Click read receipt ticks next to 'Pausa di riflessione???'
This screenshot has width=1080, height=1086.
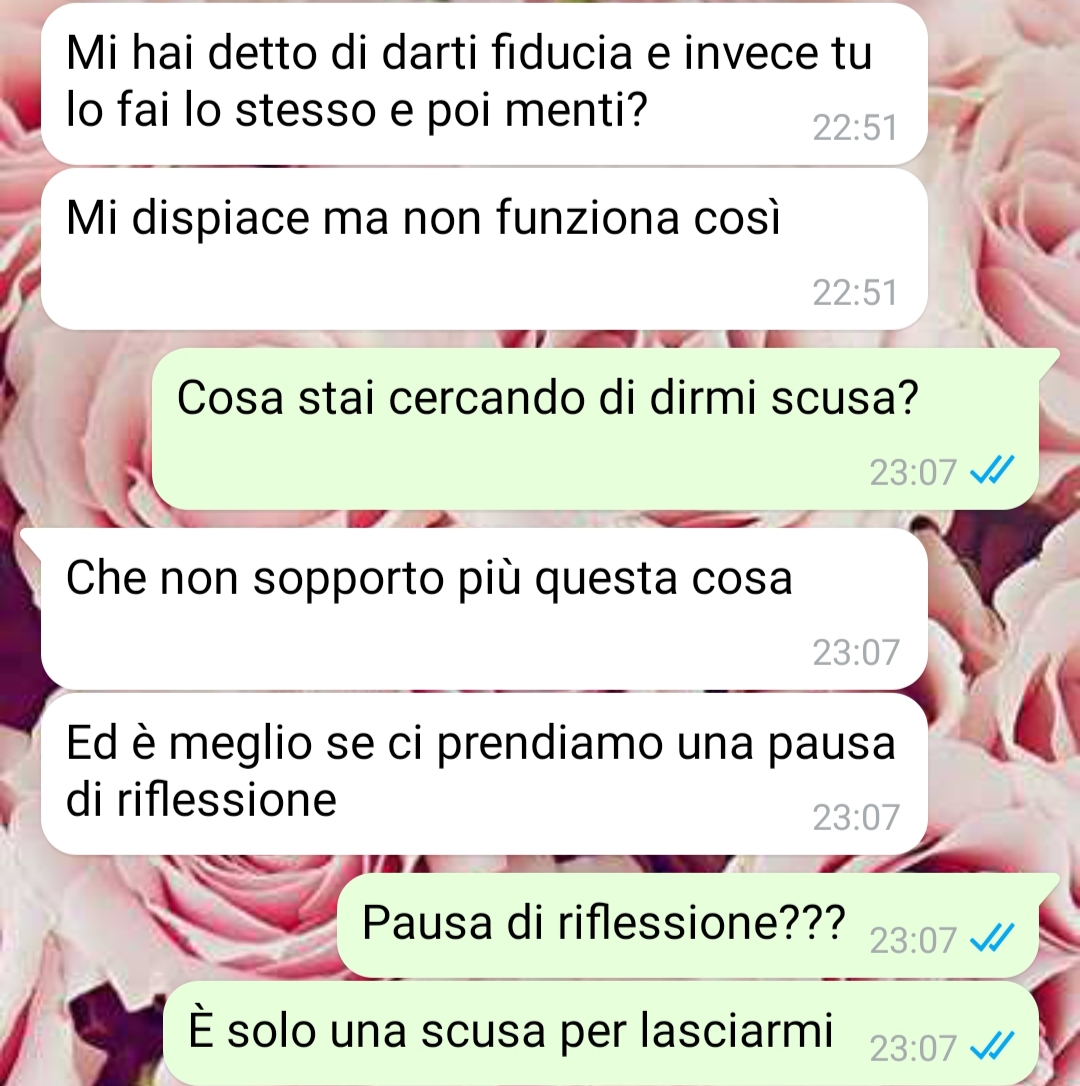tap(991, 938)
